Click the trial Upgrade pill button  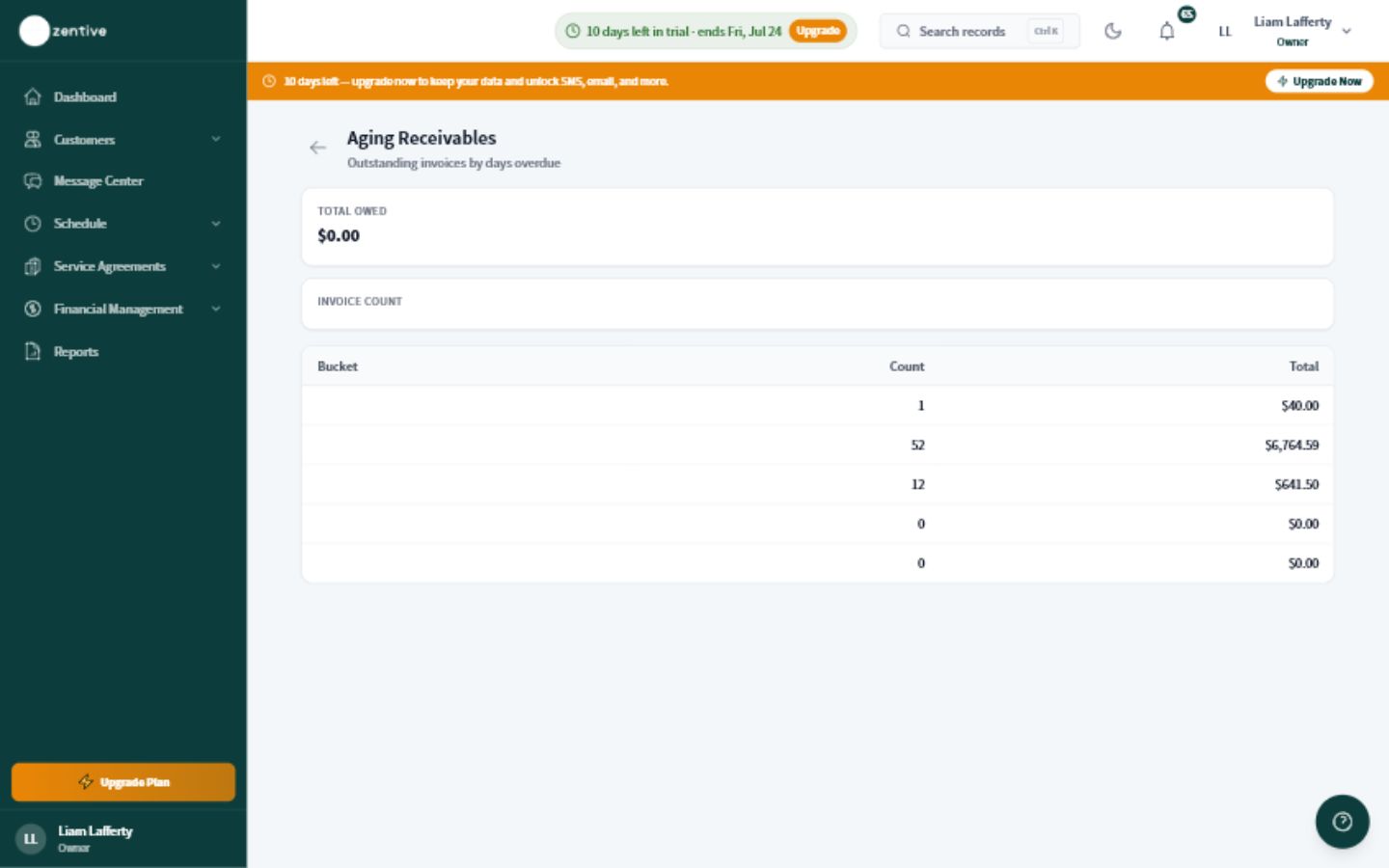click(x=818, y=31)
